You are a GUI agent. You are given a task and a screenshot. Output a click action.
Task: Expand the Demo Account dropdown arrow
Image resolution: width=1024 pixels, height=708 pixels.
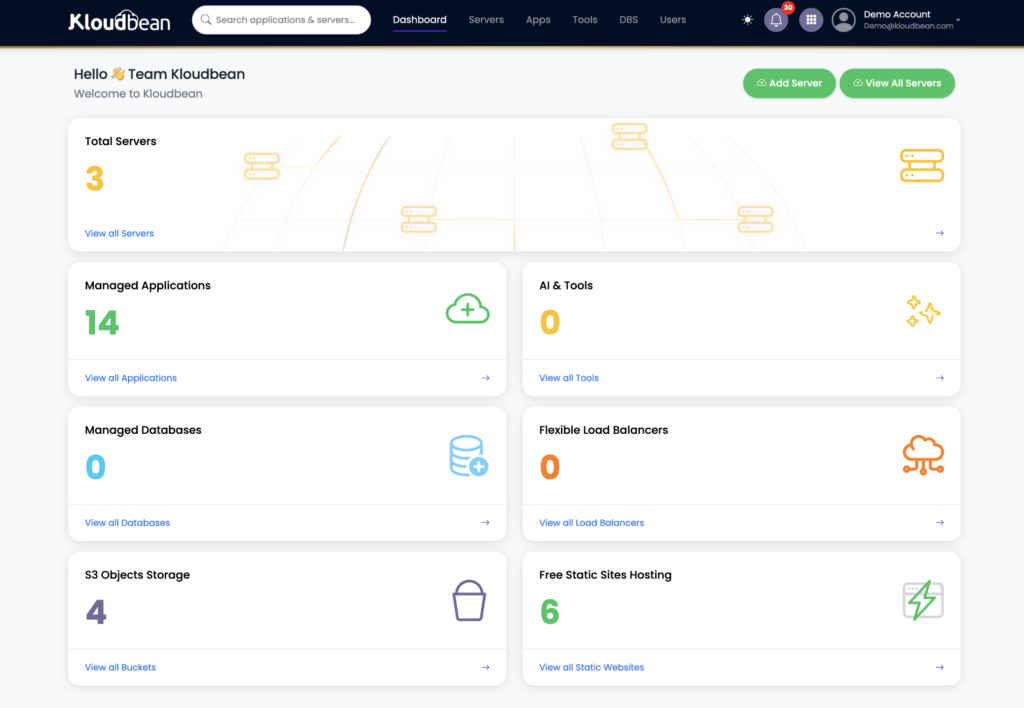click(x=958, y=20)
